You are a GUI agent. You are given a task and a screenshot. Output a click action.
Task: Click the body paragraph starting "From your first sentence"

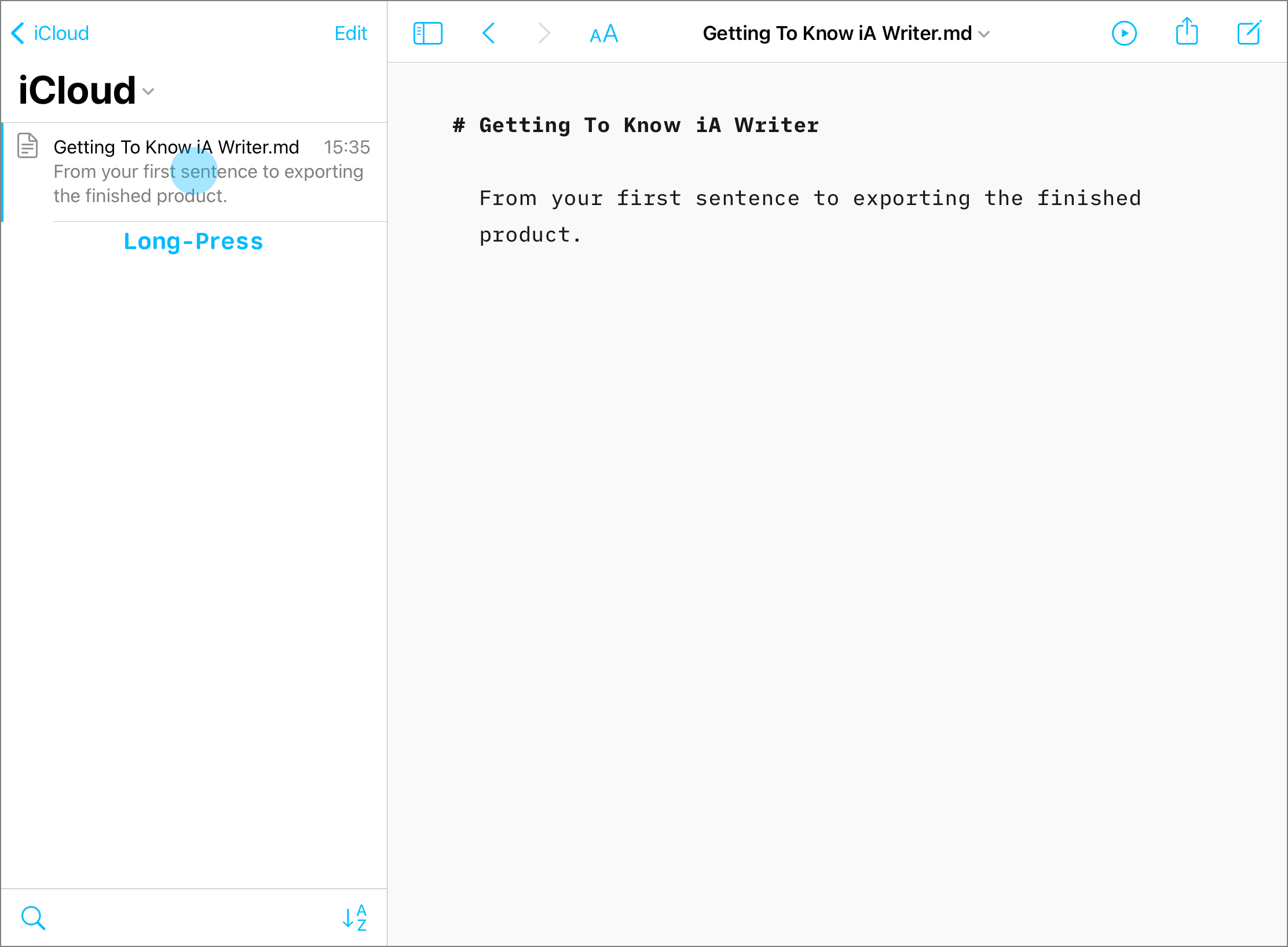pos(810,217)
